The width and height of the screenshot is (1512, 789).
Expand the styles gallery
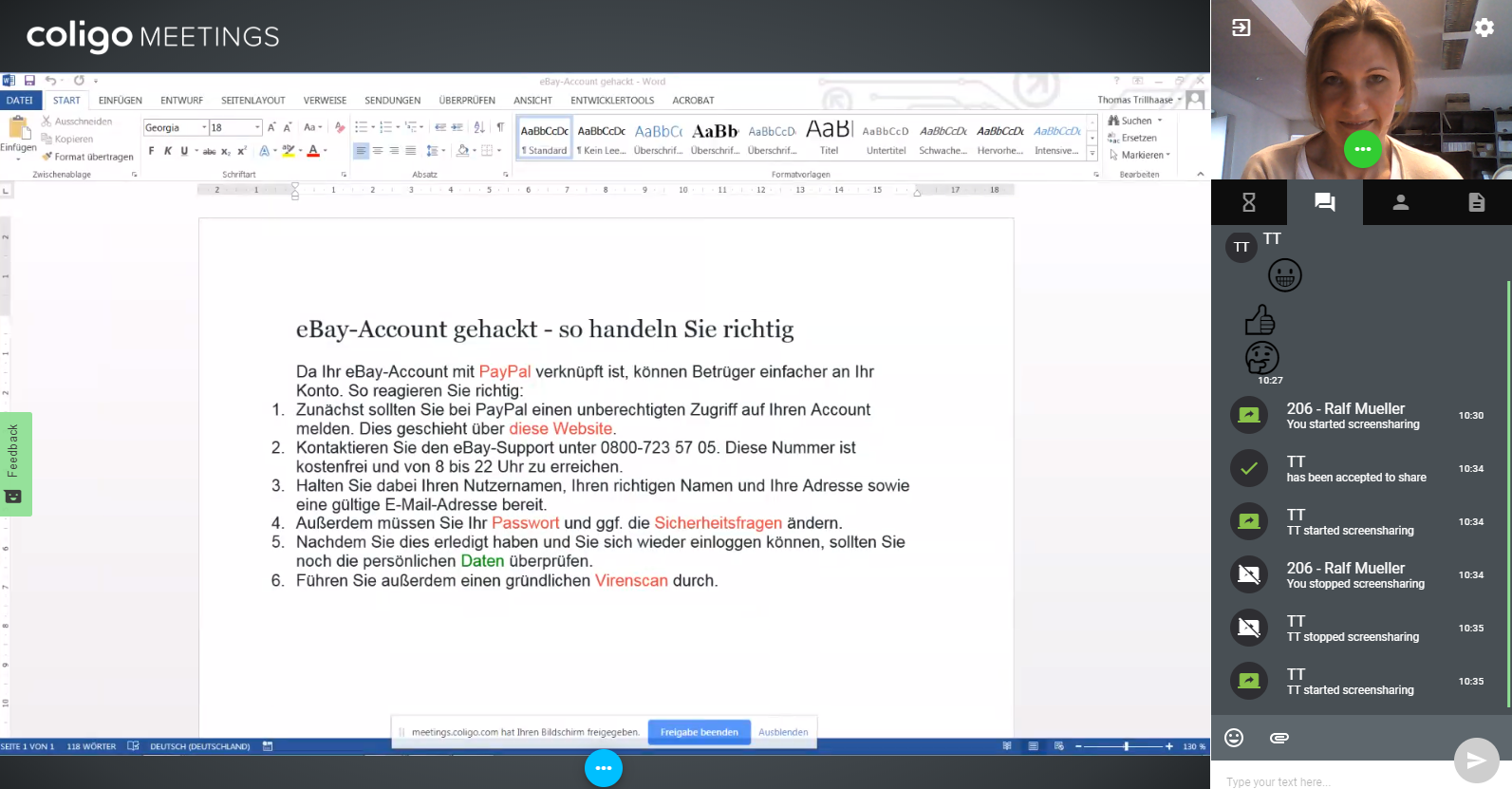(x=1092, y=154)
